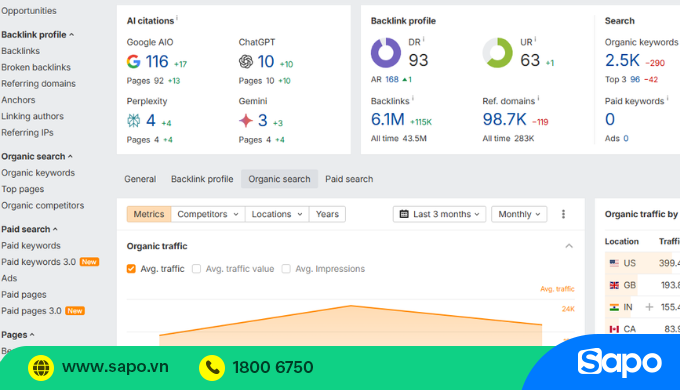Image resolution: width=680 pixels, height=390 pixels.
Task: Open Broken backlinks in the sidebar
Action: (36, 67)
